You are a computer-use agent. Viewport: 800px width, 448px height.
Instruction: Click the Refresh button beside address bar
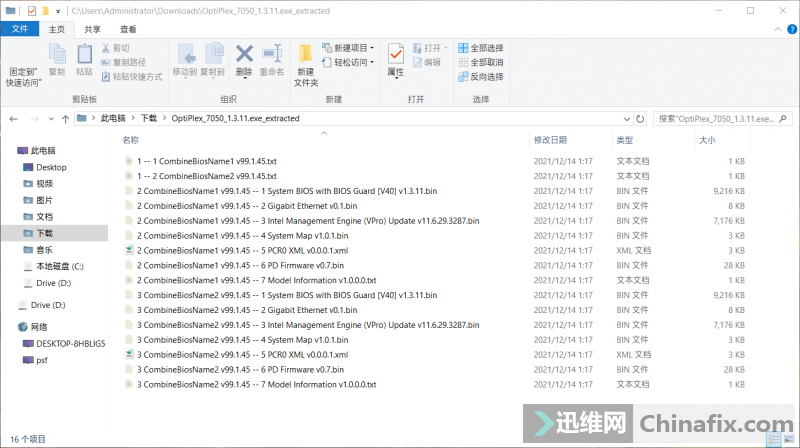640,119
